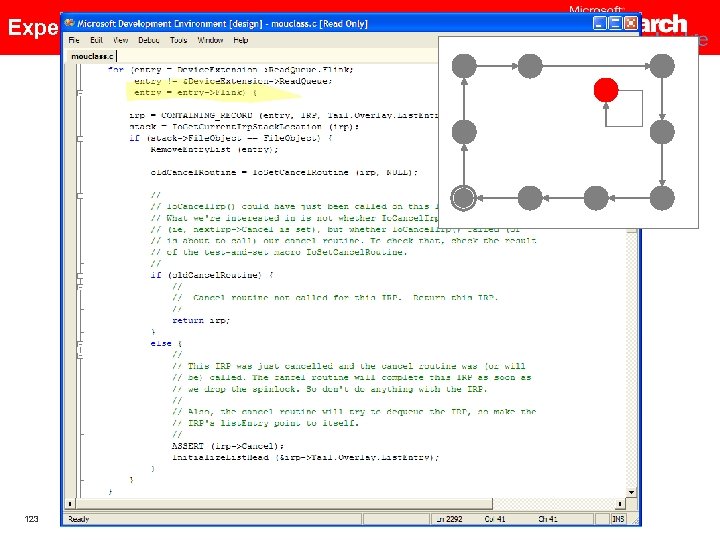Open the Edit menu
The height and width of the screenshot is (540, 720).
tap(96, 40)
